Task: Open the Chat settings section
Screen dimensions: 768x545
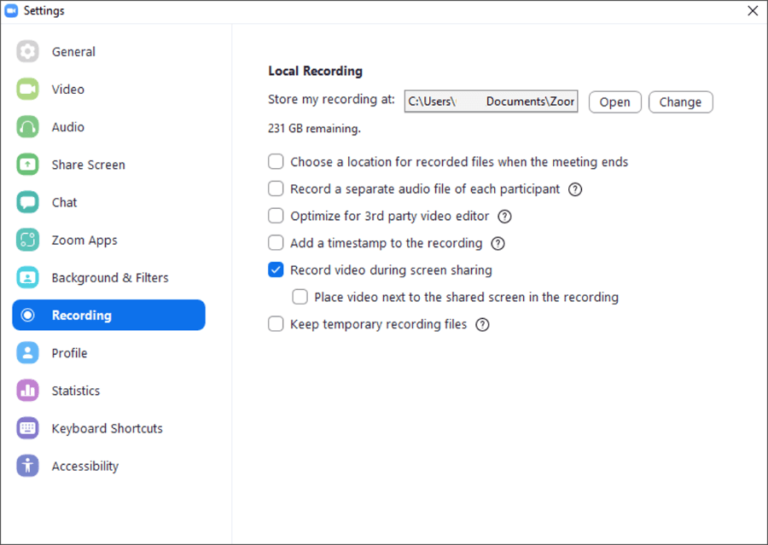Action: (x=109, y=202)
